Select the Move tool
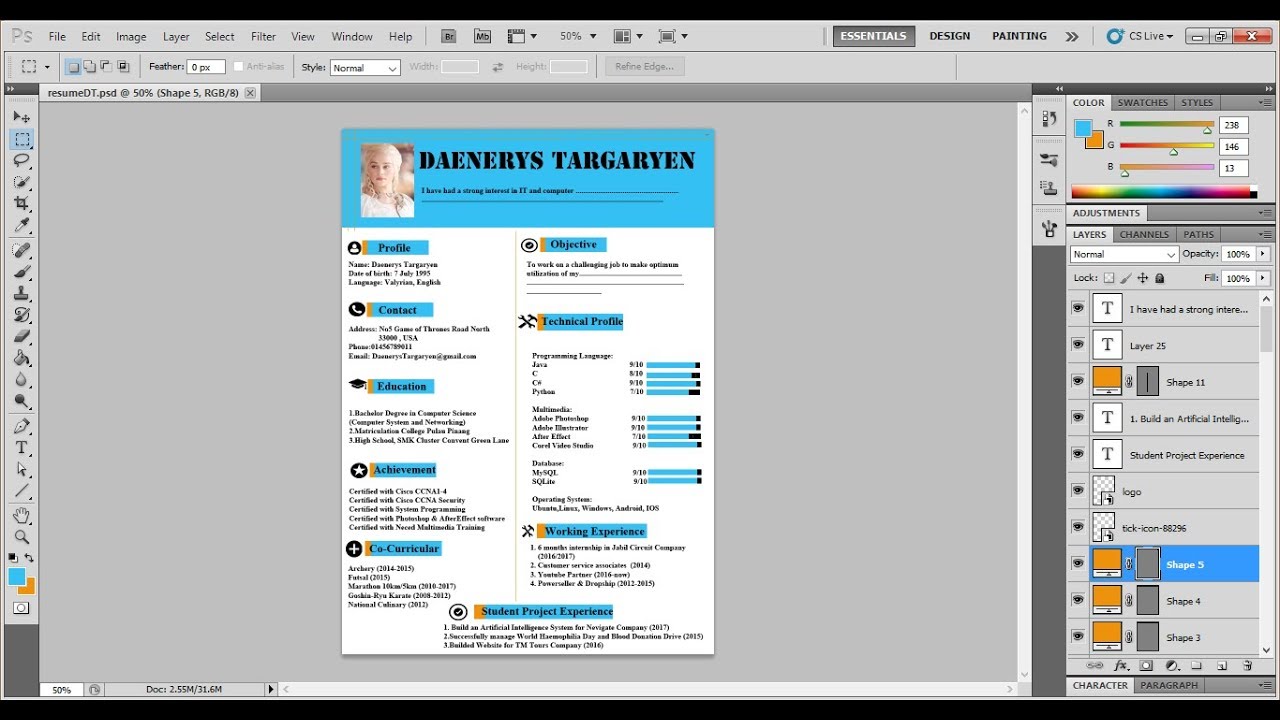 (x=20, y=116)
